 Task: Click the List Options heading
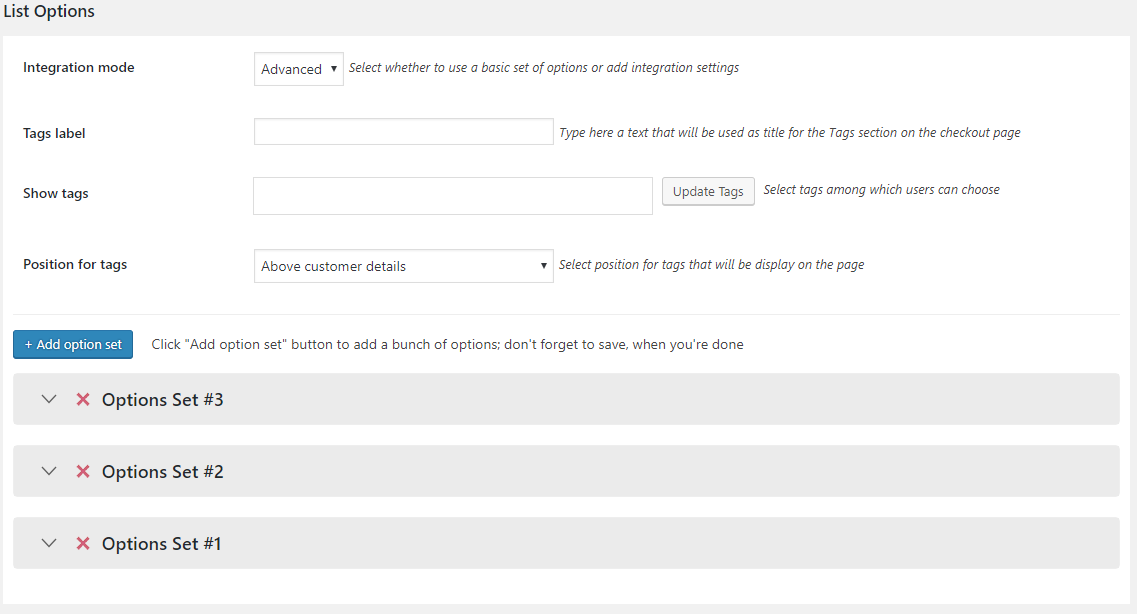point(49,12)
